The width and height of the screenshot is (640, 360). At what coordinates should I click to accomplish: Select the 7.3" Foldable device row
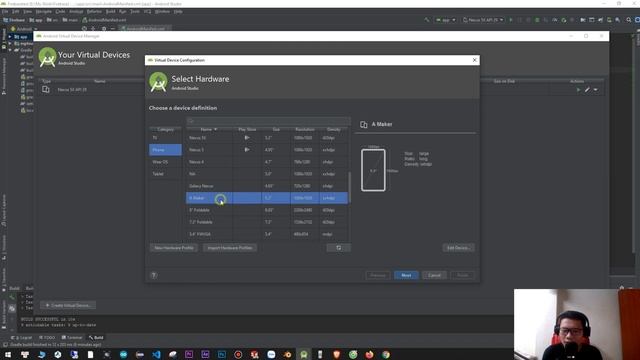point(267,222)
